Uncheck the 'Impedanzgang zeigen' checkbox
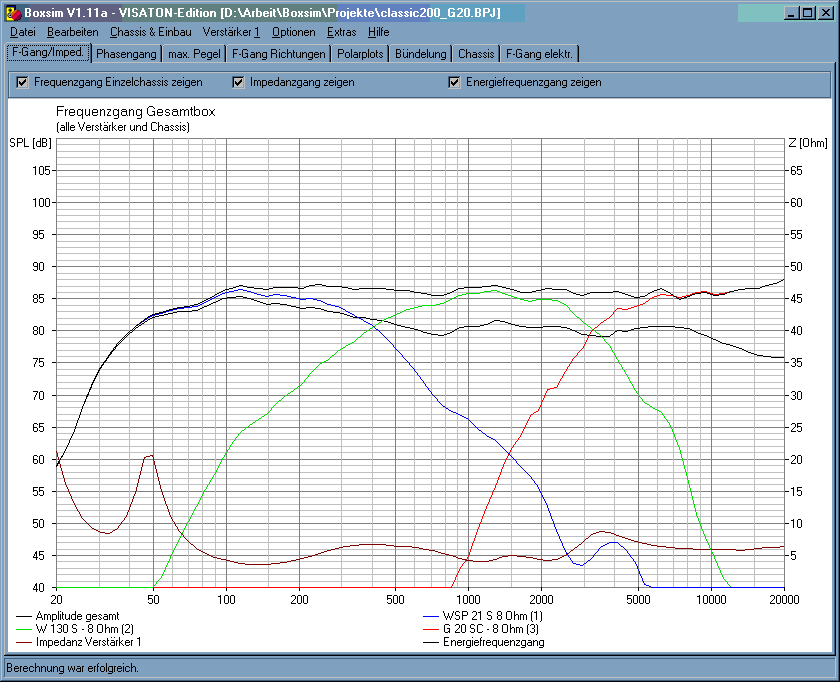840x682 pixels. point(238,82)
